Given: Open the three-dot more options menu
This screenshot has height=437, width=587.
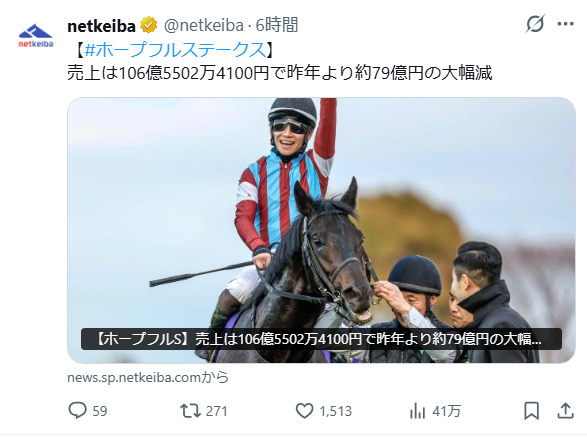Looking at the screenshot, I should (565, 24).
